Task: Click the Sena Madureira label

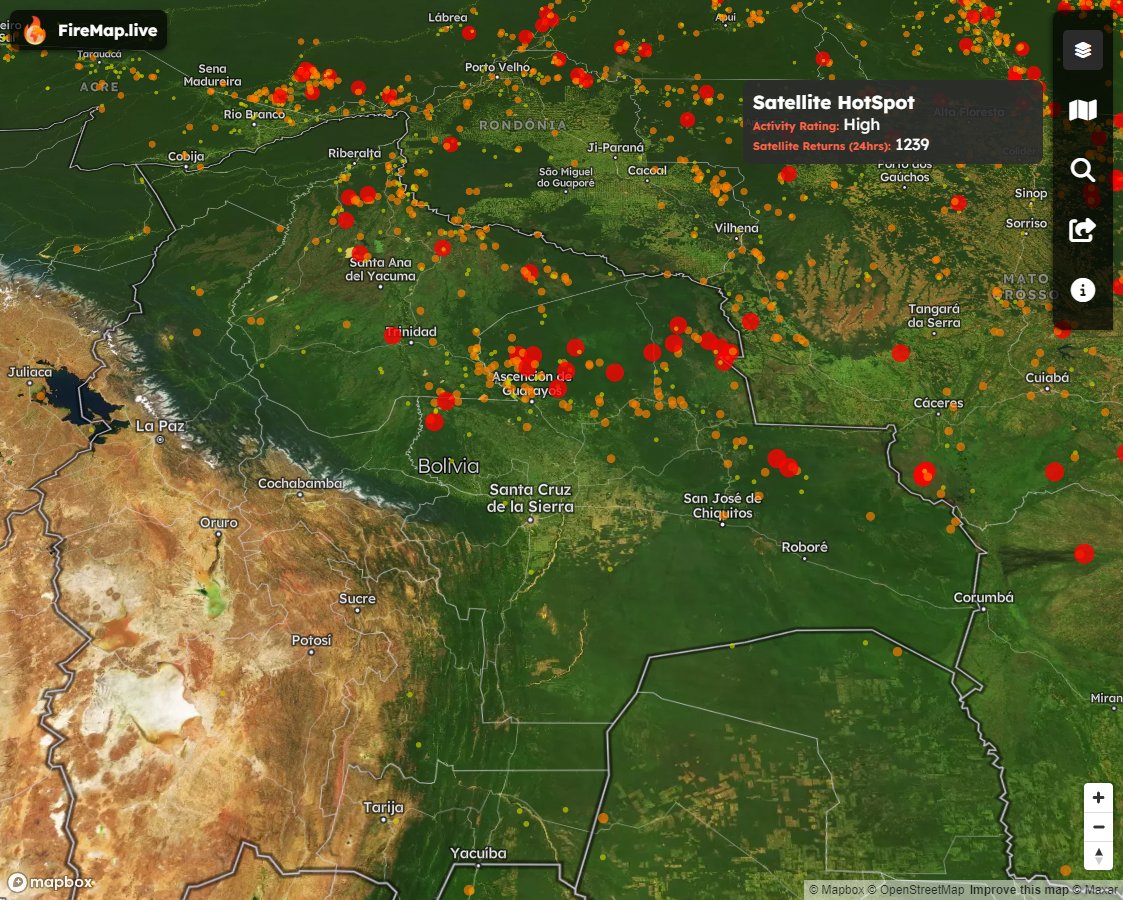Action: [x=213, y=75]
